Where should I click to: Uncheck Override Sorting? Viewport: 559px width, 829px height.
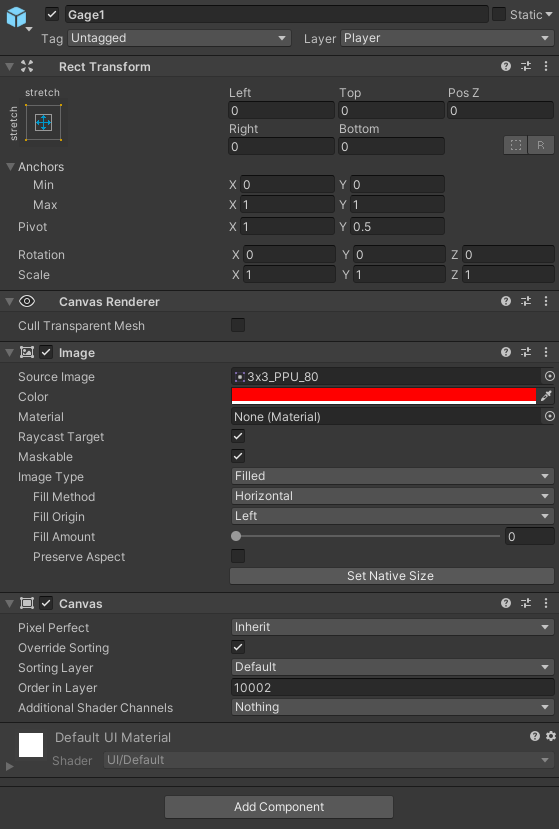click(x=238, y=647)
